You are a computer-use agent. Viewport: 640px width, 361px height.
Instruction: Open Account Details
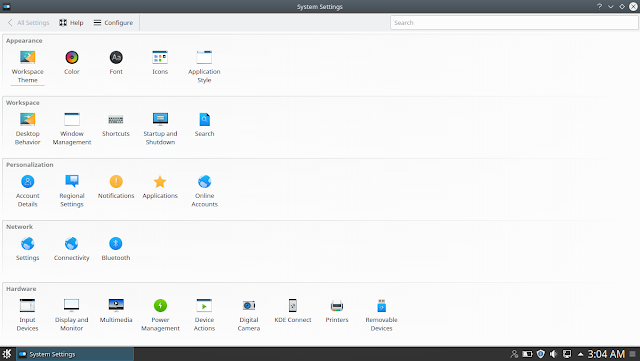click(27, 191)
